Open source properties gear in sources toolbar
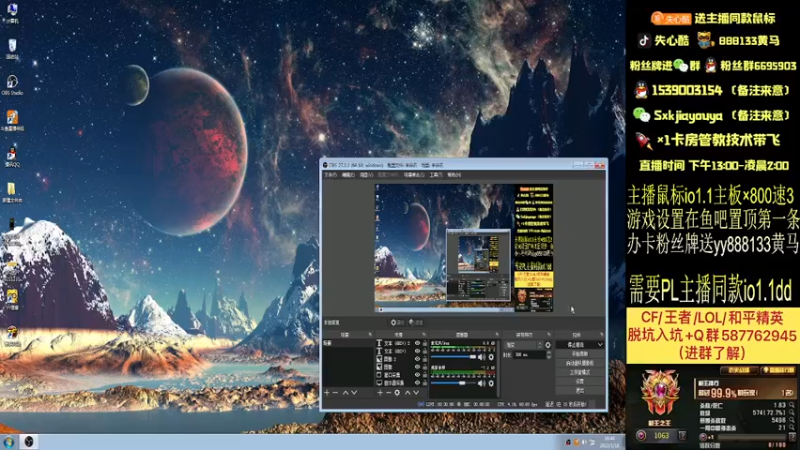This screenshot has height=450, width=800. click(397, 392)
